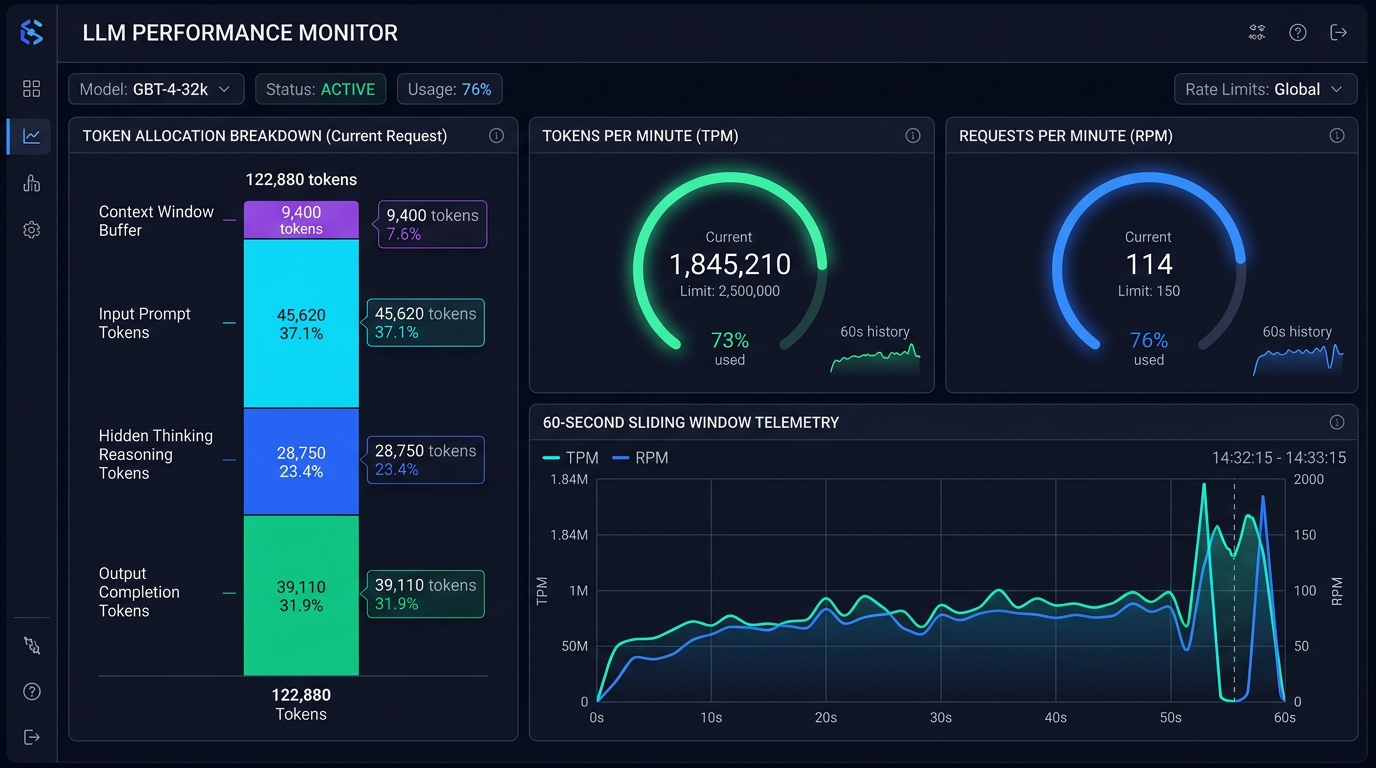Click the Limit: 150 text
The image size is (1376, 768).
click(x=1149, y=291)
